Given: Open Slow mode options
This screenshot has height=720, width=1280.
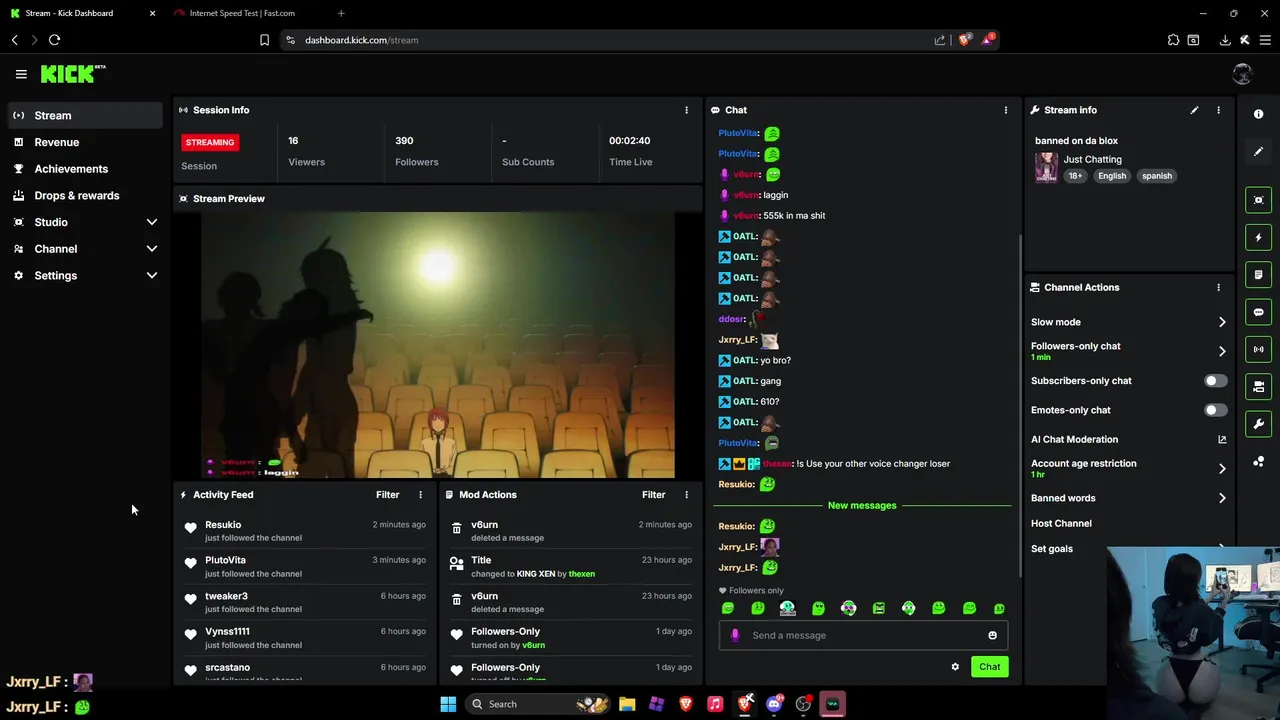Looking at the screenshot, I should (x=1129, y=322).
